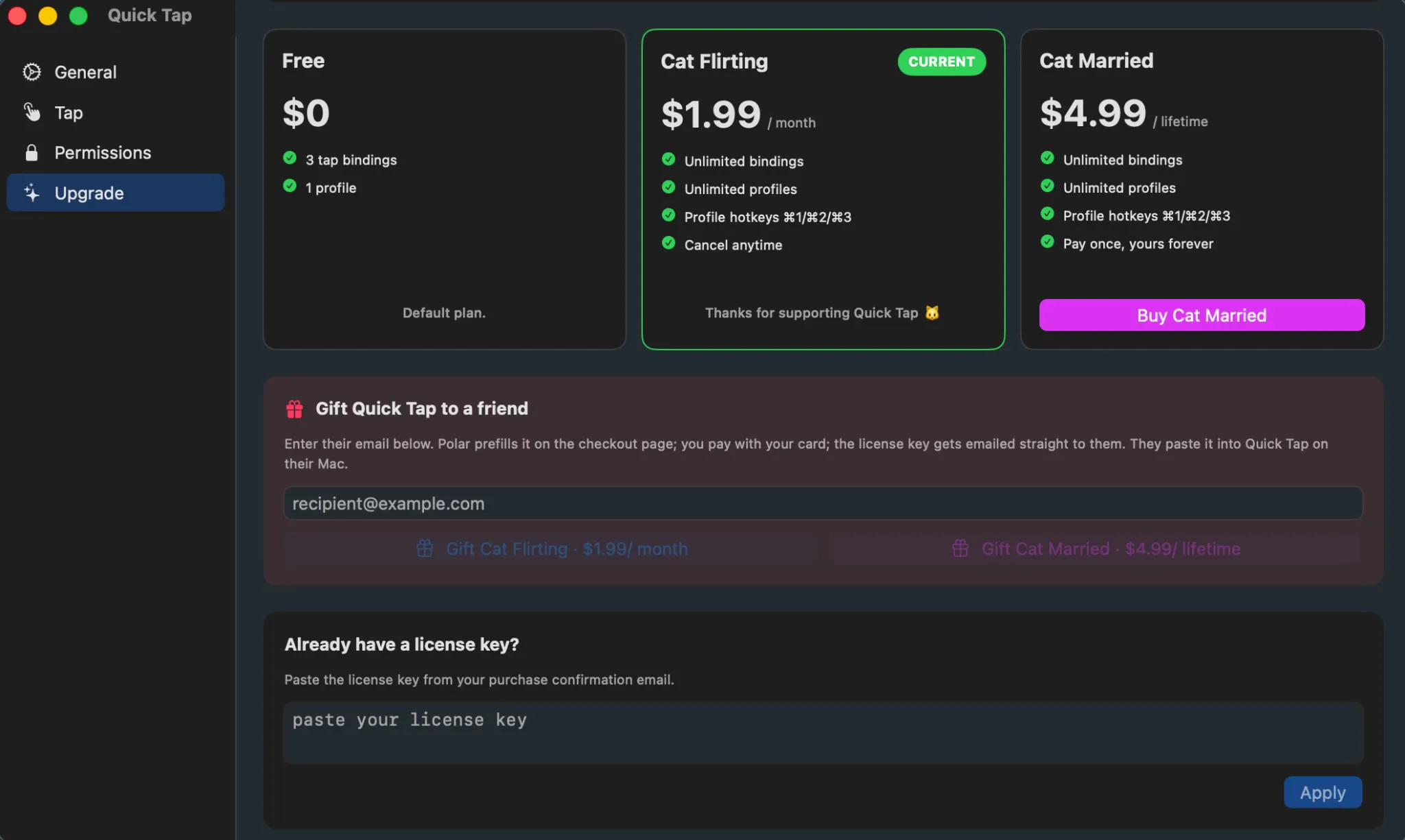Click the "/ lifetime" price period label
The width and height of the screenshot is (1405, 840).
[1181, 121]
